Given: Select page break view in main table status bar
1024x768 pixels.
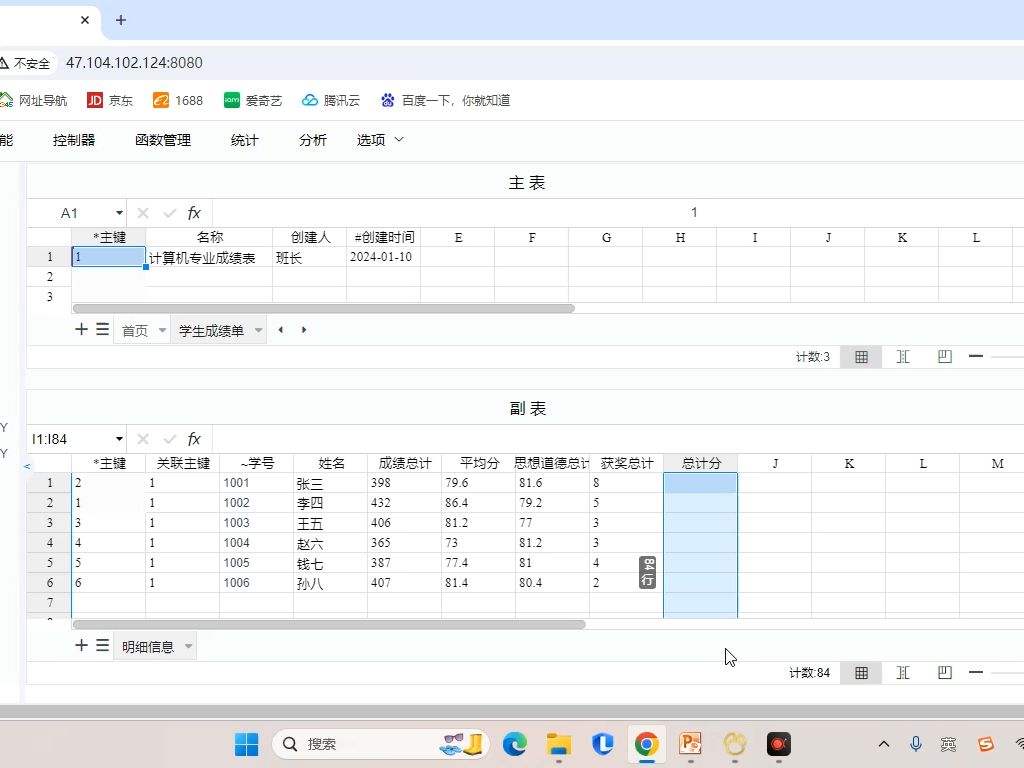Looking at the screenshot, I should [x=903, y=357].
